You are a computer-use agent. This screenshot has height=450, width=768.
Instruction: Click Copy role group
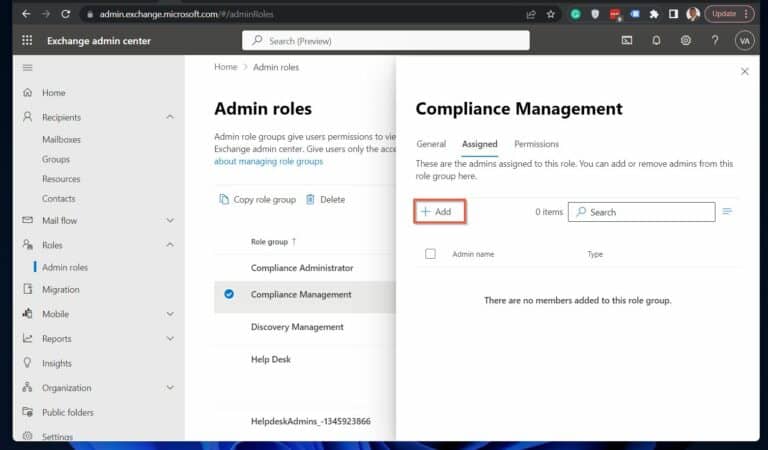[257, 199]
